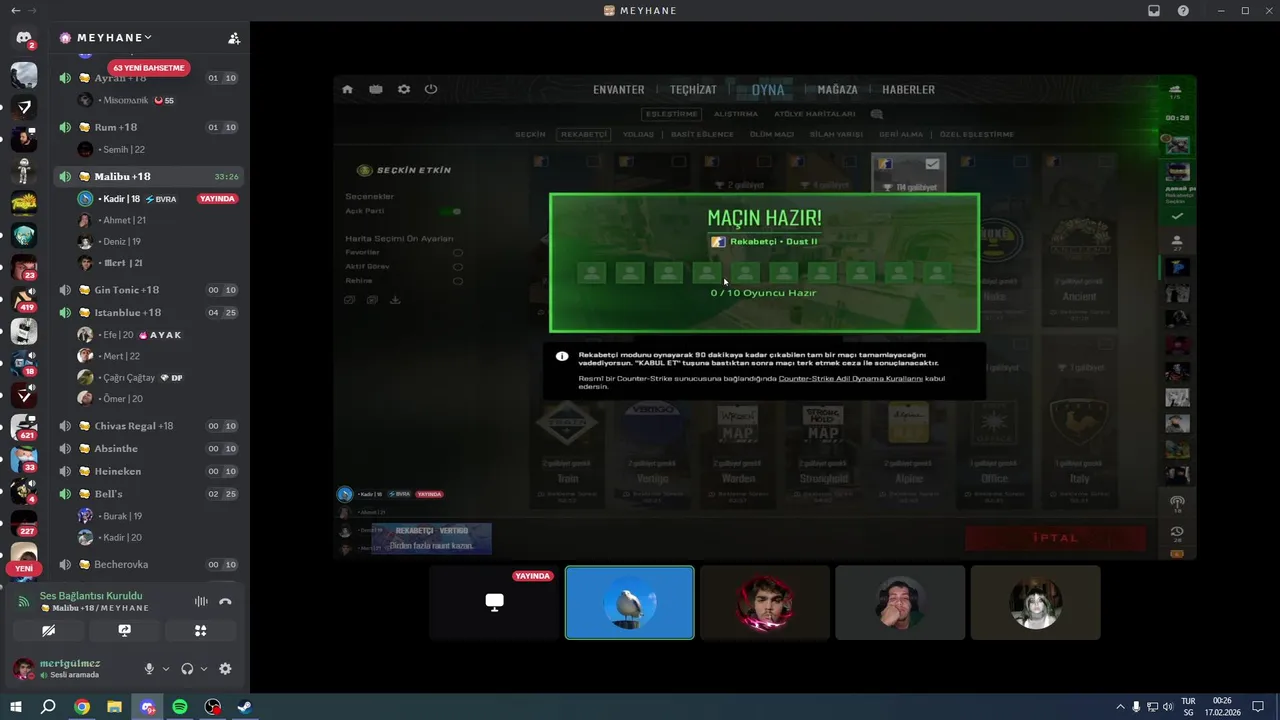Screen dimensions: 1280x720
Task: Click the ENVANTER tab in the stream
Action: point(619,90)
